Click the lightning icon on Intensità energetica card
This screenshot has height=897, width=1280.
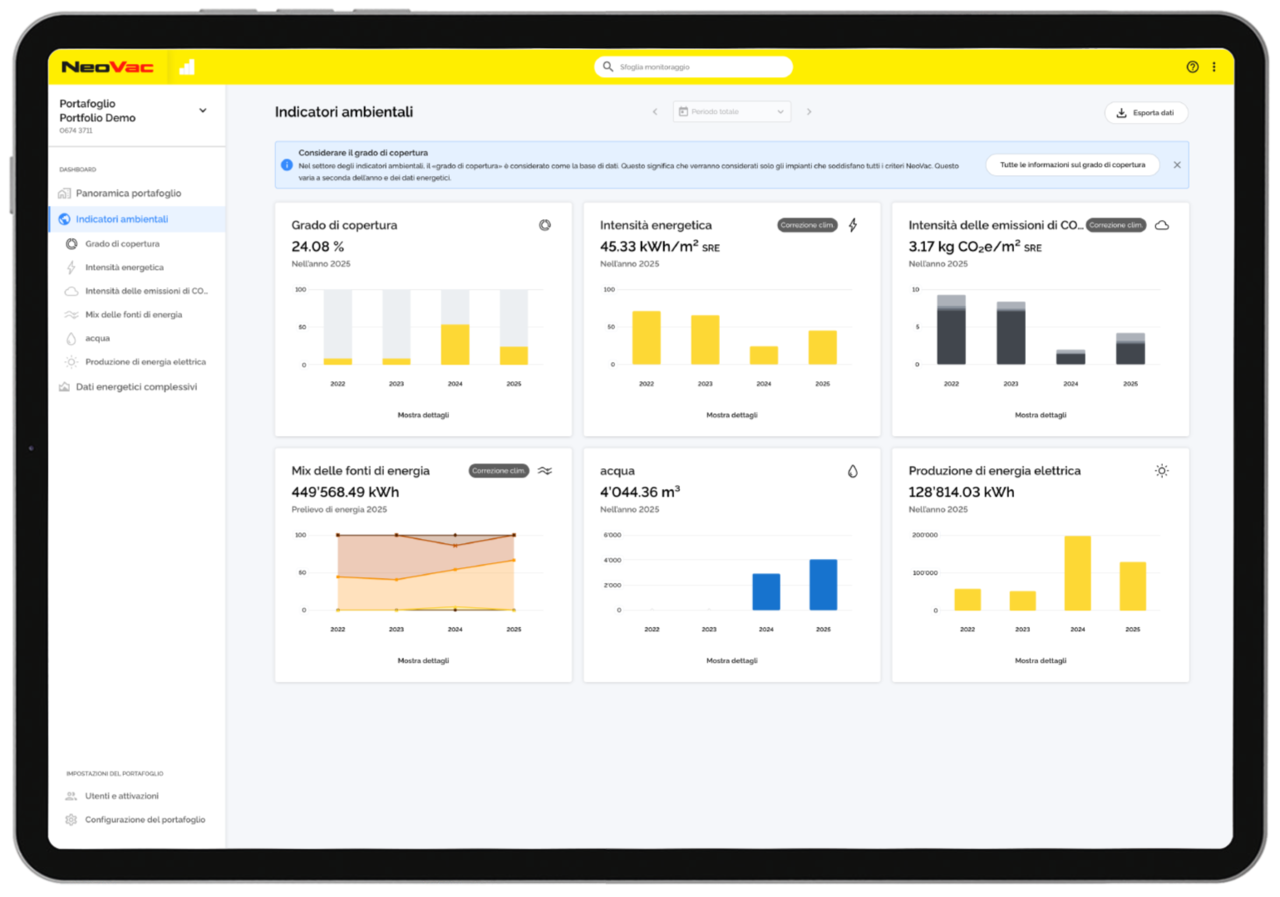coord(853,225)
